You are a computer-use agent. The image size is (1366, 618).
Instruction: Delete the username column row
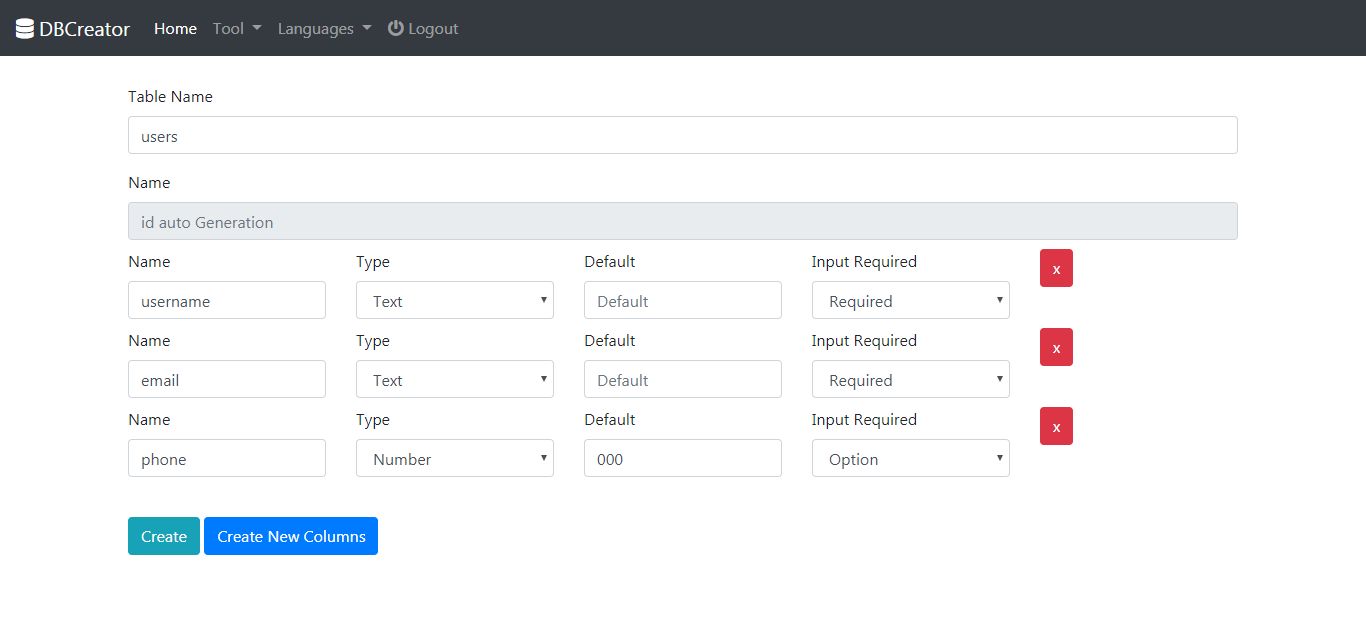[x=1056, y=268]
